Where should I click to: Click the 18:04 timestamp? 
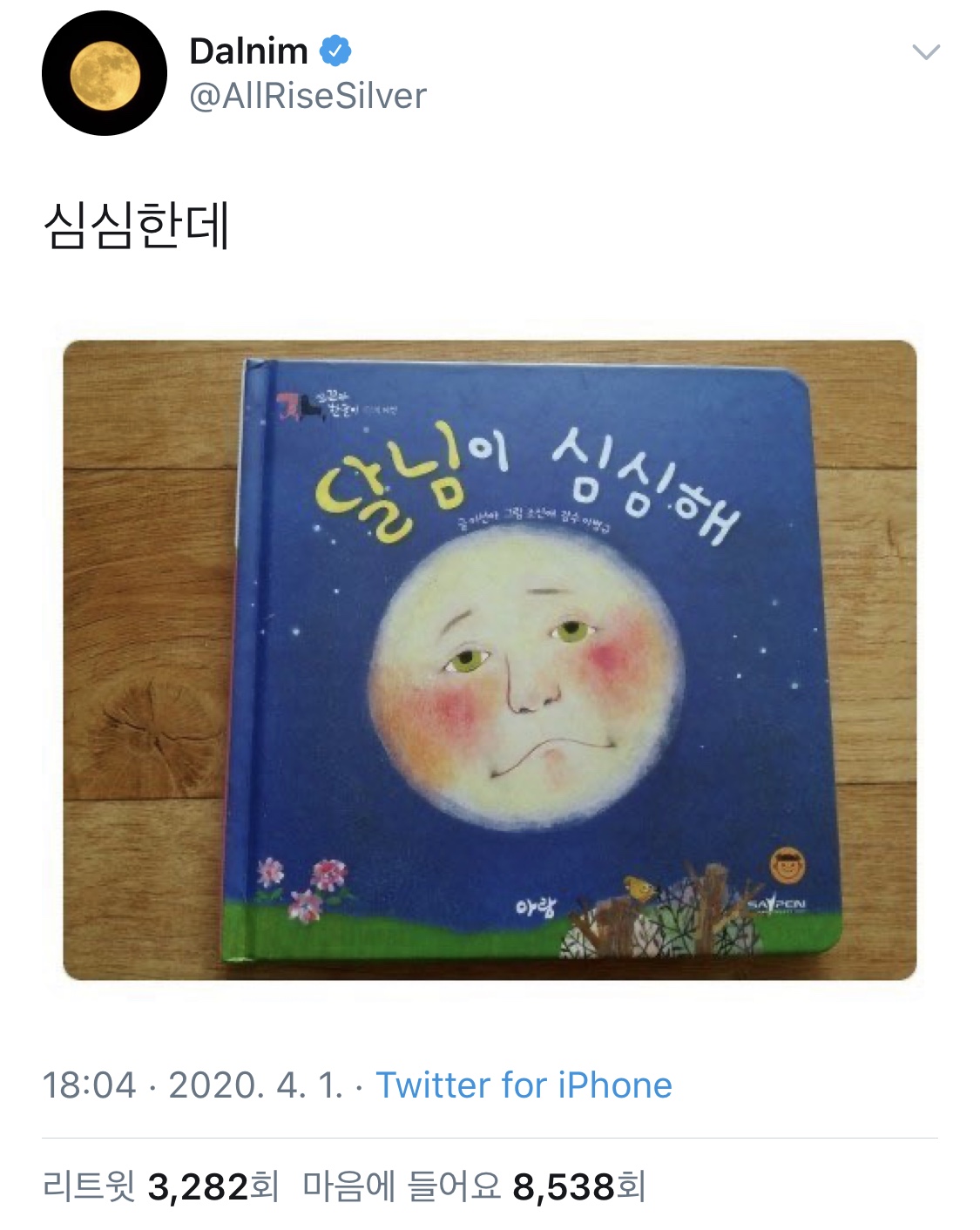[x=90, y=1085]
